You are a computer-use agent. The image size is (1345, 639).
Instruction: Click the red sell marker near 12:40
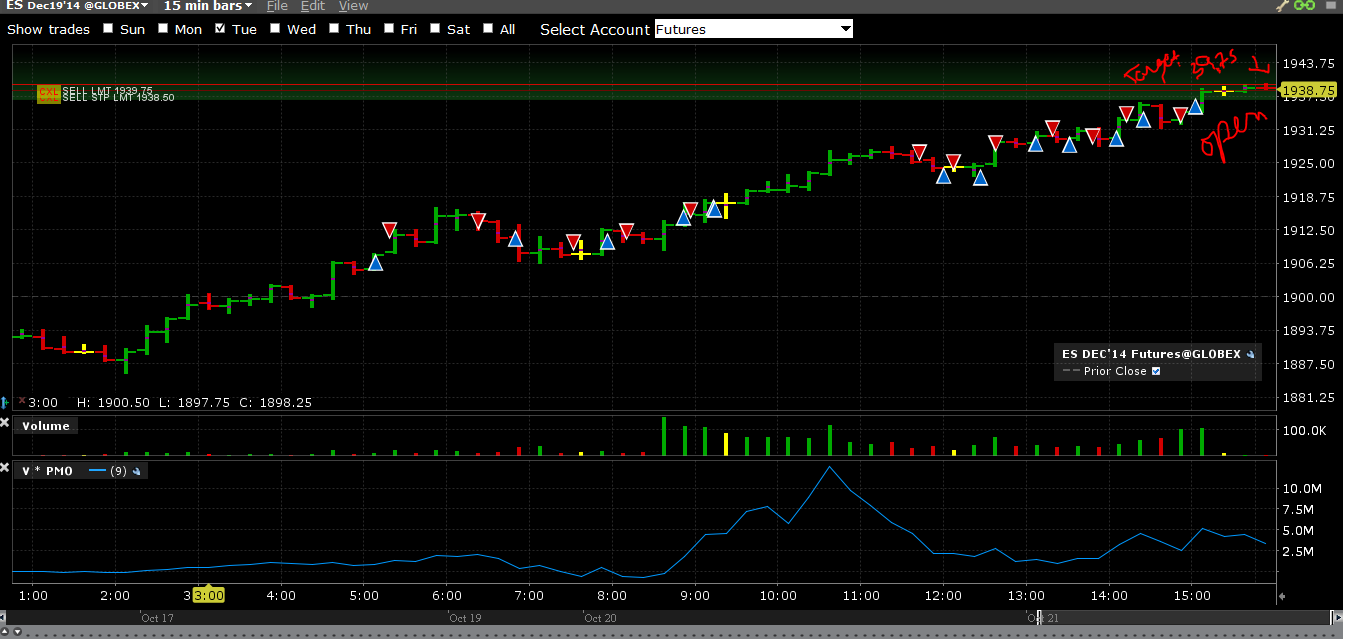coord(995,143)
